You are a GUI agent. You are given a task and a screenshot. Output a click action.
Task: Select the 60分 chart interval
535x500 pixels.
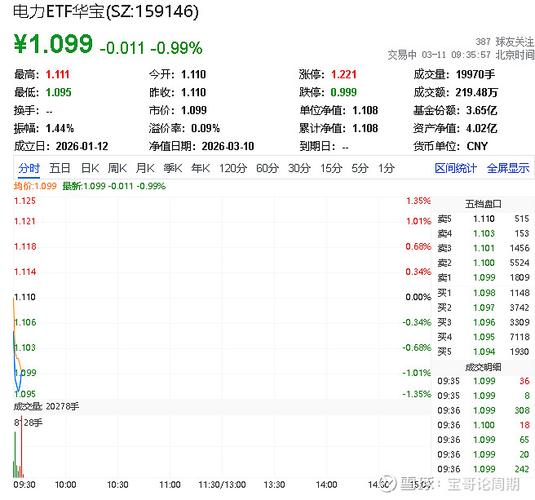[267, 168]
